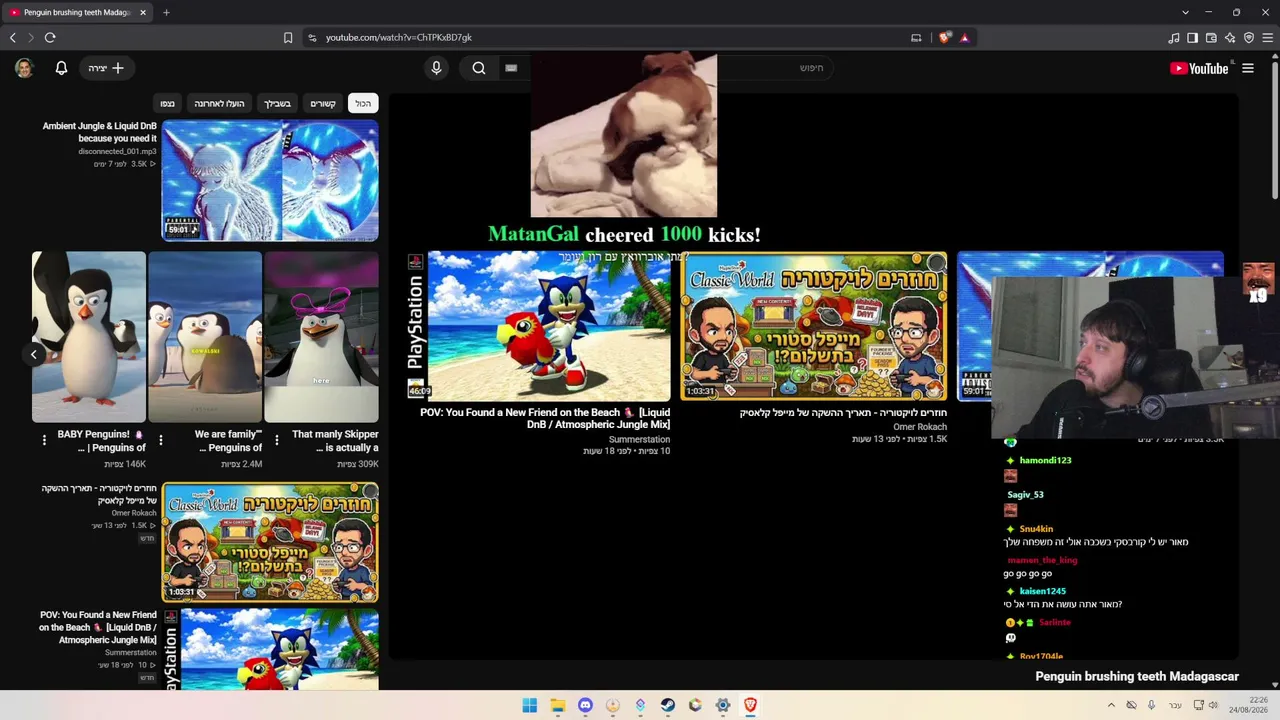Open volume control in system tray
Screen dimensions: 1280x720
click(x=1213, y=705)
